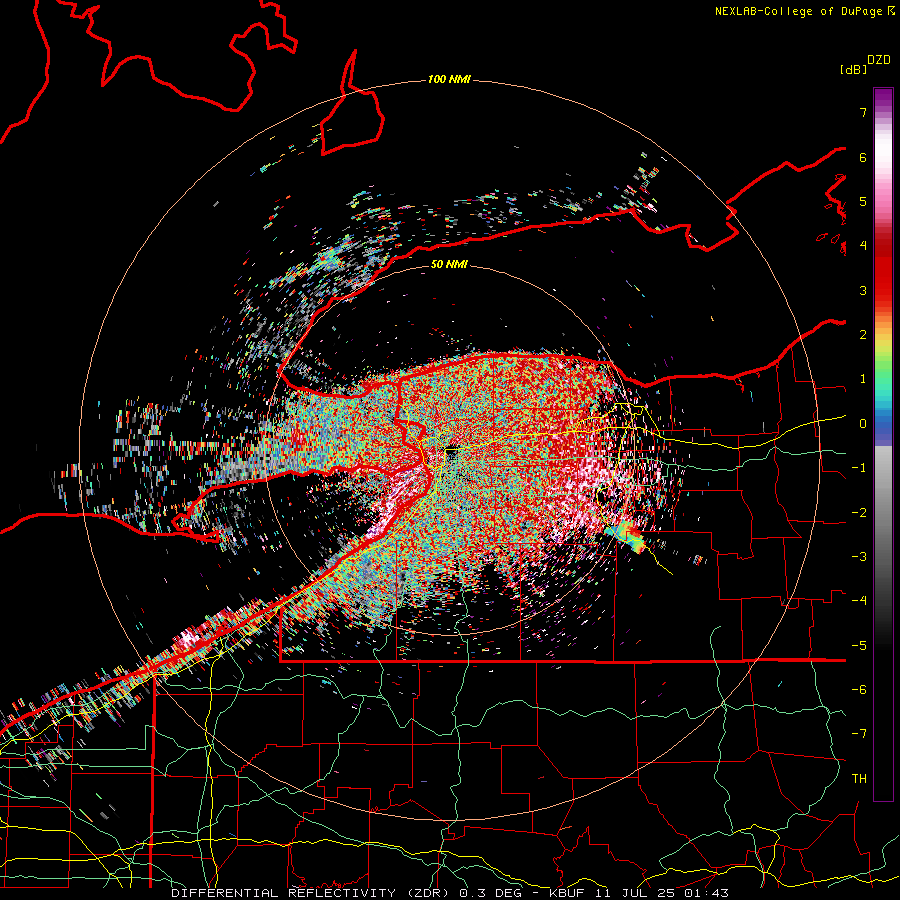Screen dimensions: 900x900
Task: Click the 7 value on color scale
Action: tap(863, 112)
